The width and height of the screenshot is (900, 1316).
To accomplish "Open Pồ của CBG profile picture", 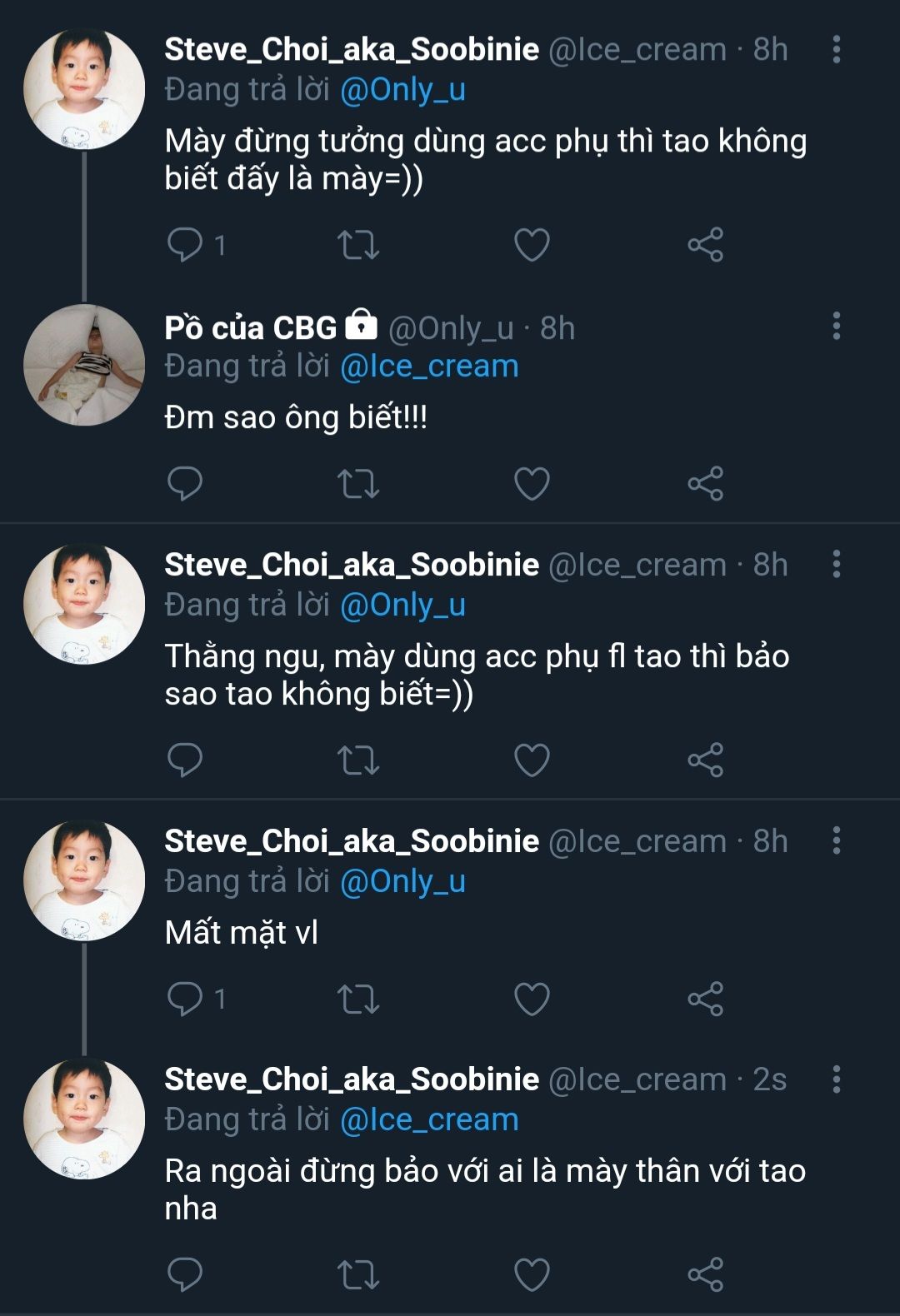I will [x=84, y=366].
